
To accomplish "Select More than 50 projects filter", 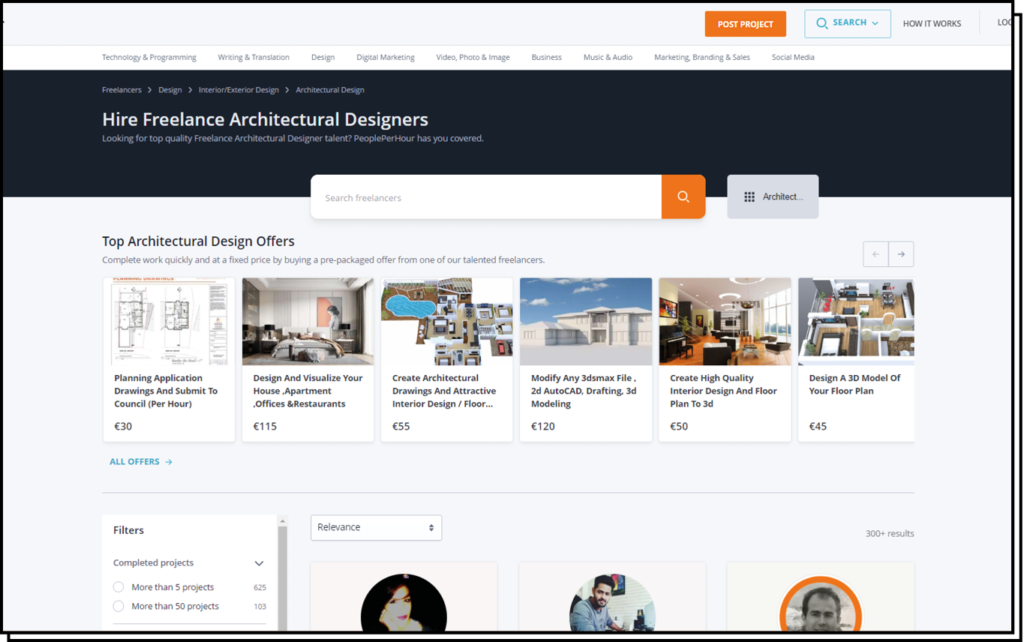I will [x=119, y=606].
